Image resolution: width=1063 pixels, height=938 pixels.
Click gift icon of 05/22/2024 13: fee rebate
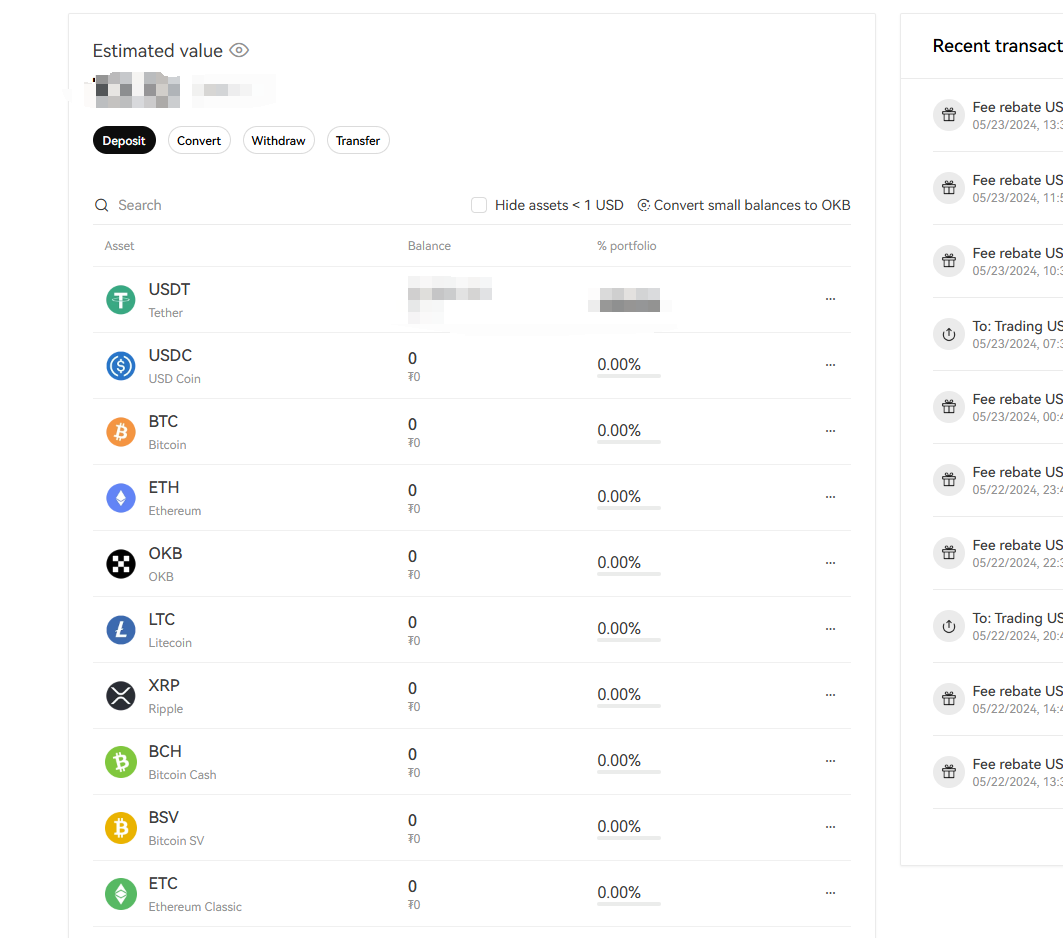tap(949, 771)
